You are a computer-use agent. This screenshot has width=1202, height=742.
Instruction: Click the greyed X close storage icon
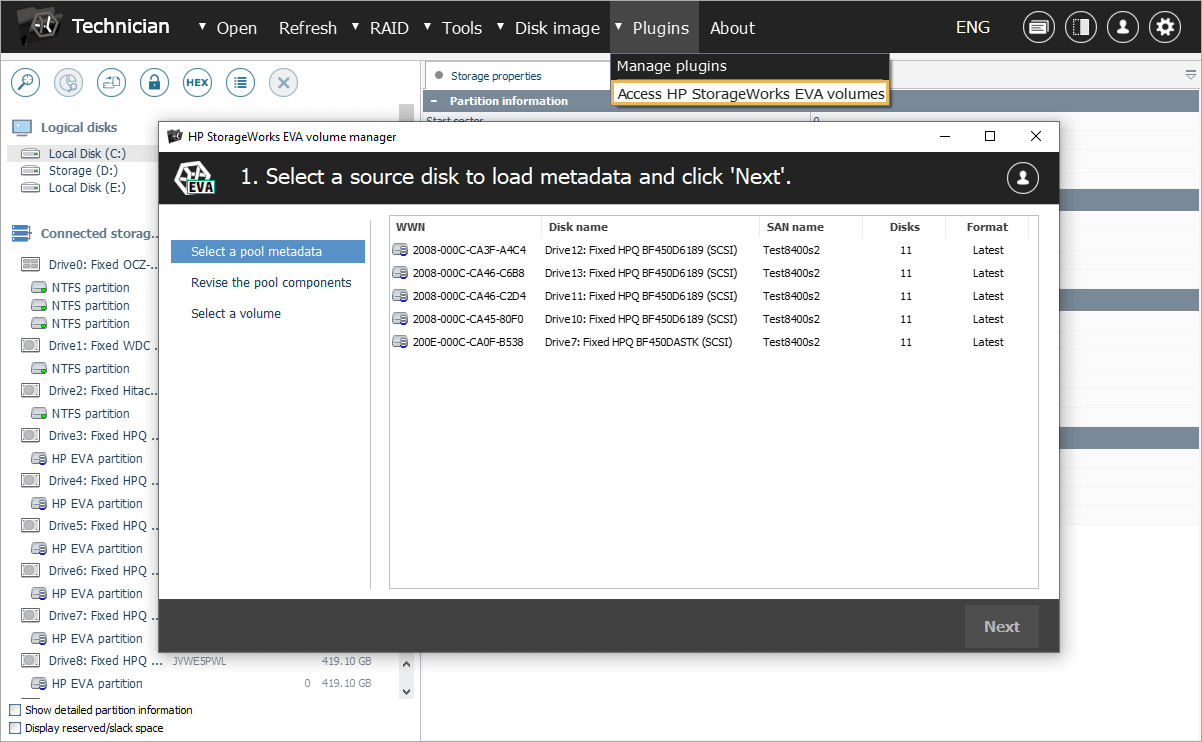[283, 83]
